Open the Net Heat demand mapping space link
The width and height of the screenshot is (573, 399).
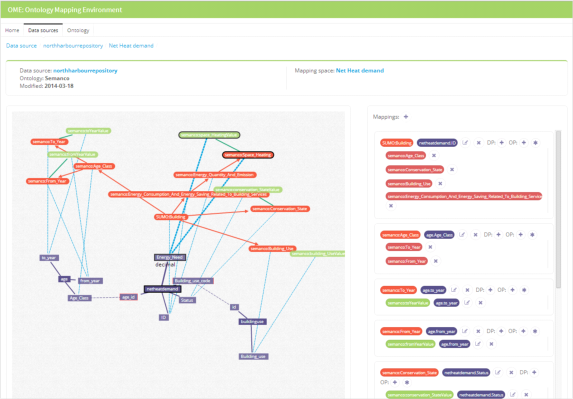point(360,71)
